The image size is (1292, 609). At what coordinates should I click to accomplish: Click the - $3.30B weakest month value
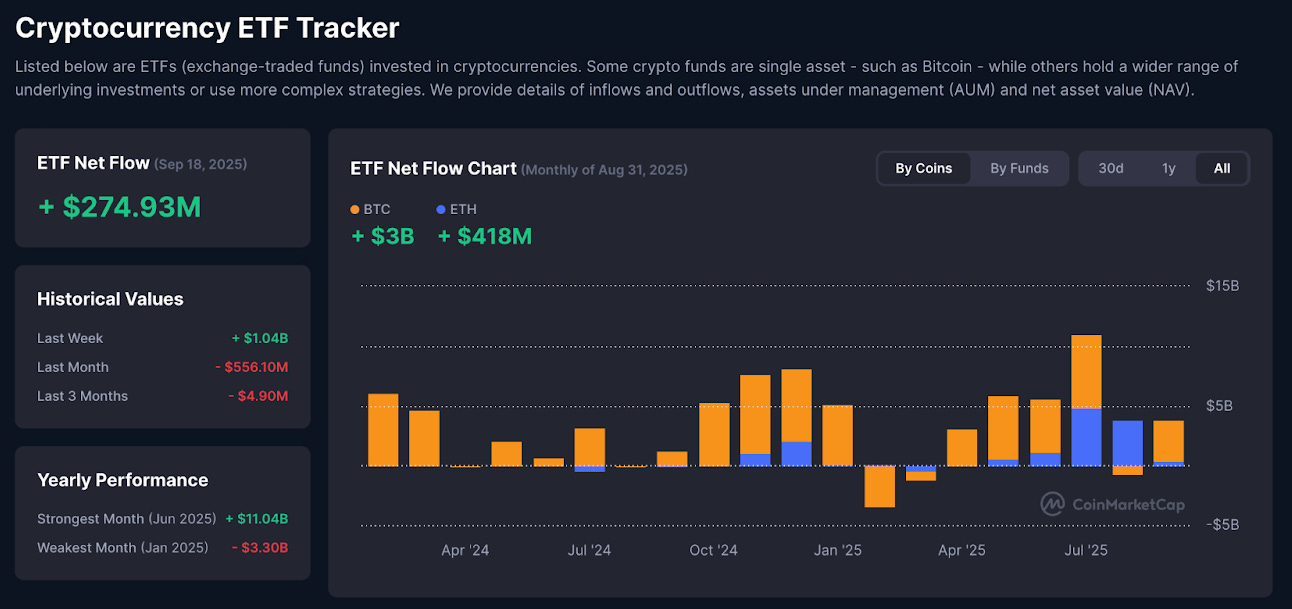260,548
